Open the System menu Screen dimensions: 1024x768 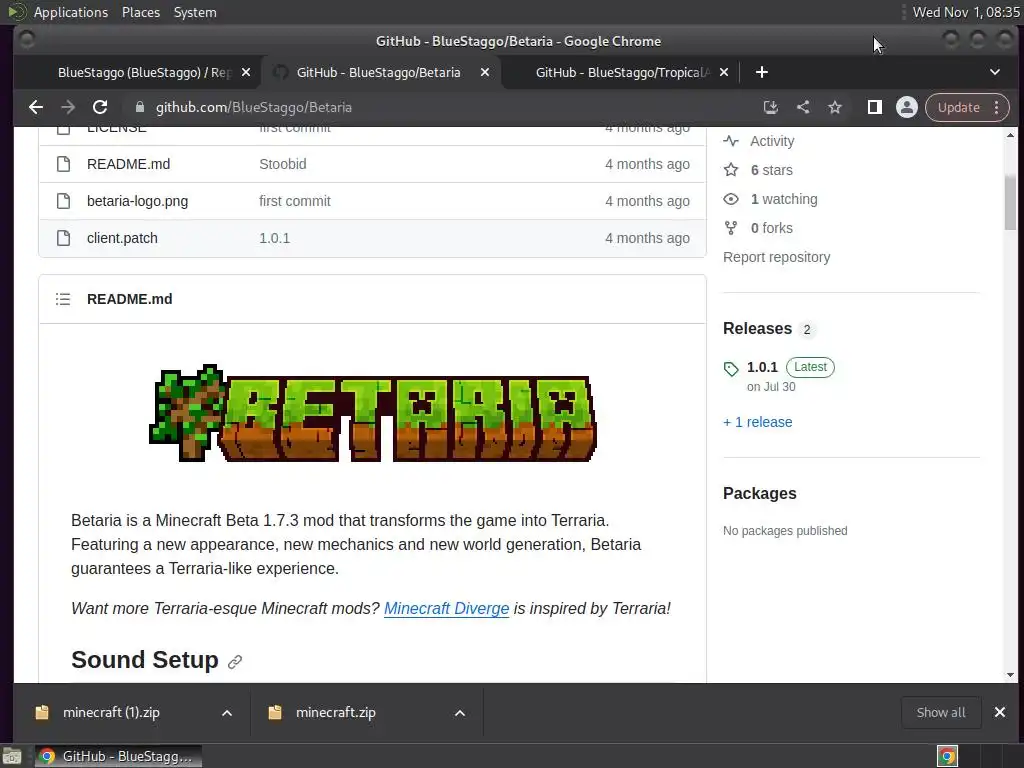coord(195,12)
